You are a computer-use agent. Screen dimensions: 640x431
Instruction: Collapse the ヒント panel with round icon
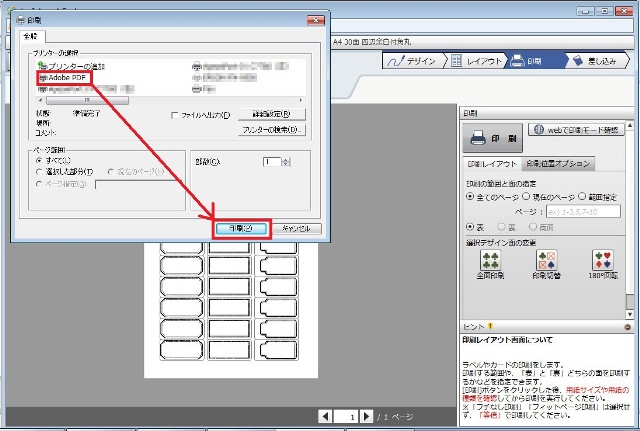coord(628,327)
